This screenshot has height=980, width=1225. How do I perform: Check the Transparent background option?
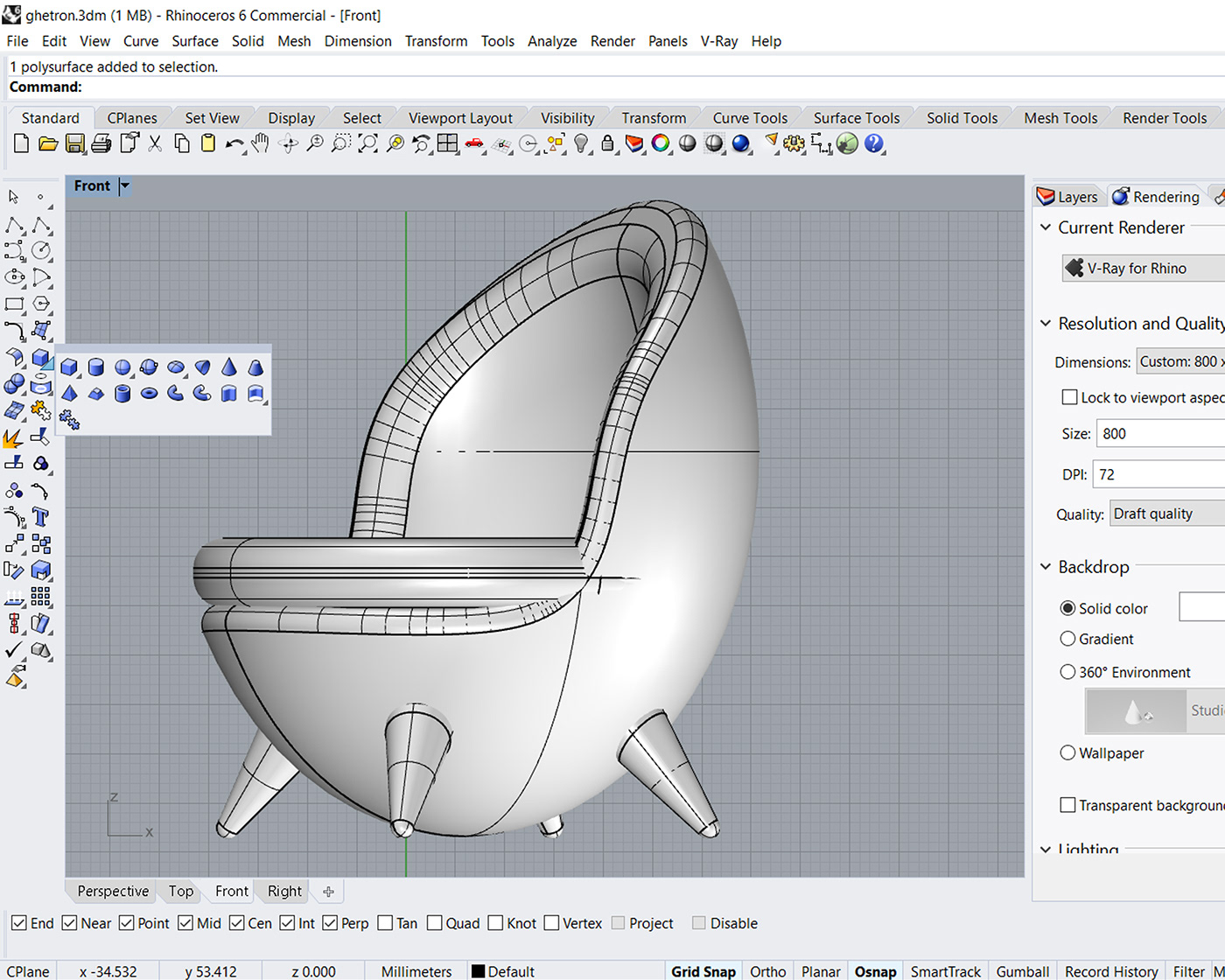[1068, 804]
